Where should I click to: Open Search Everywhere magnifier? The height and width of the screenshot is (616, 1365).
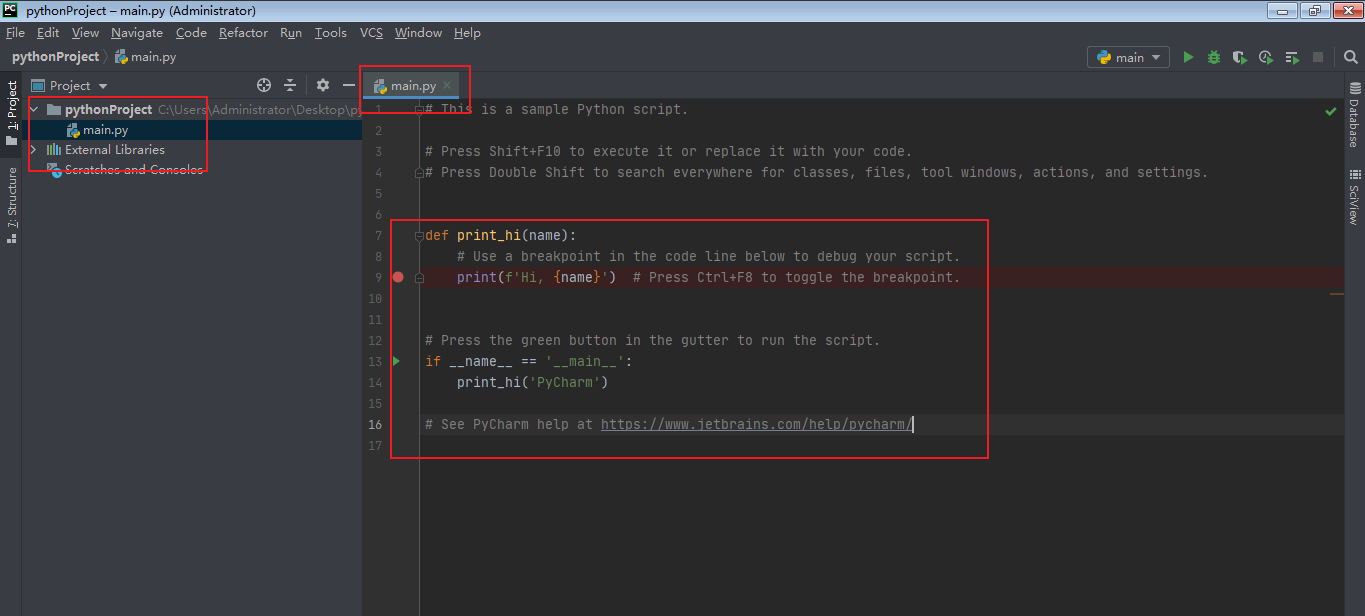[1350, 57]
